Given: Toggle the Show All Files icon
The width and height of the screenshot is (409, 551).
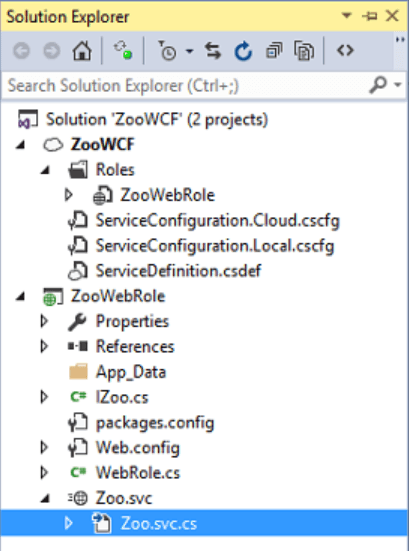Looking at the screenshot, I should click(x=304, y=51).
